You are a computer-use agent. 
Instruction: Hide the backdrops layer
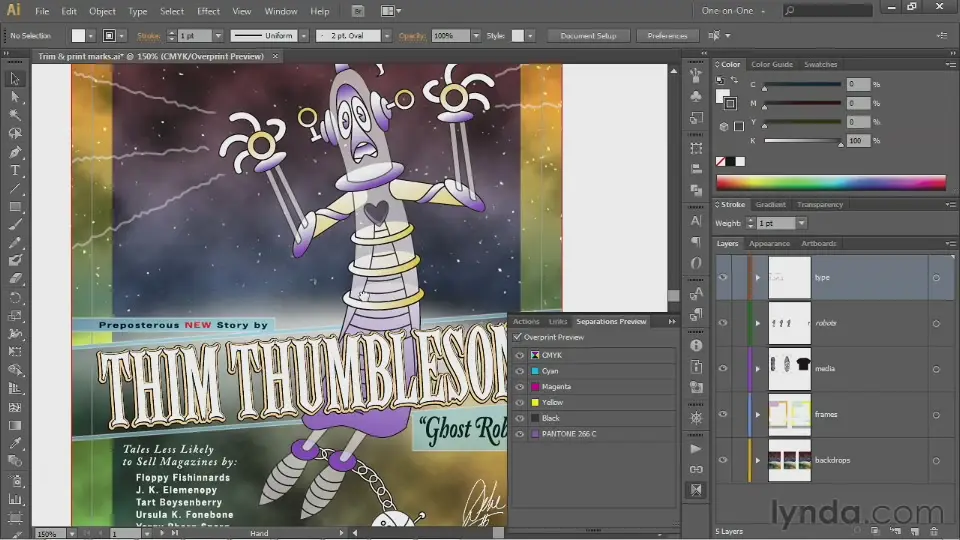723,460
